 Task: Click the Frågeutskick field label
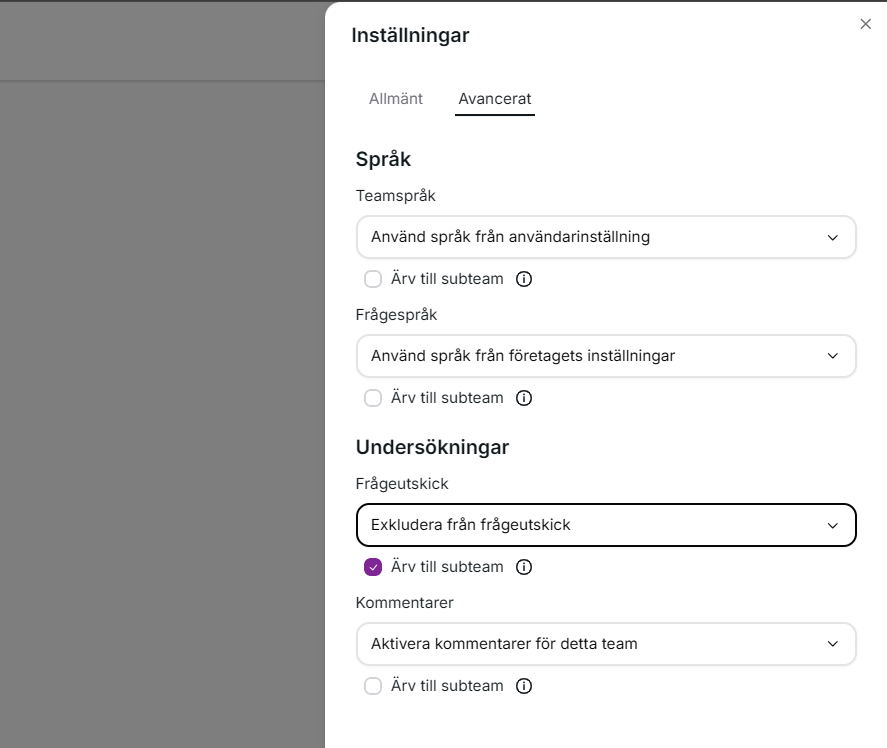click(402, 484)
